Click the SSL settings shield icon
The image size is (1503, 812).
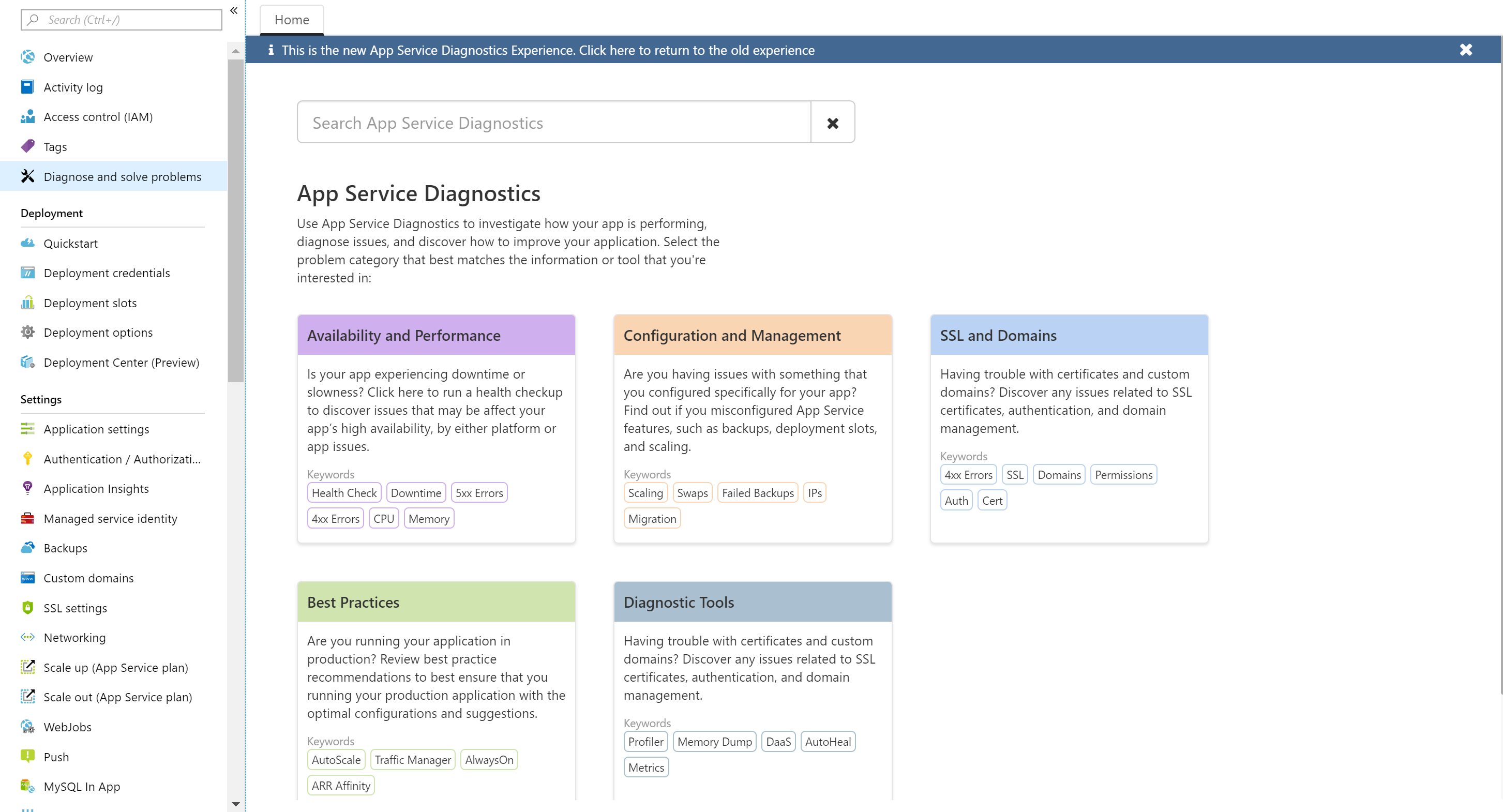click(x=27, y=607)
